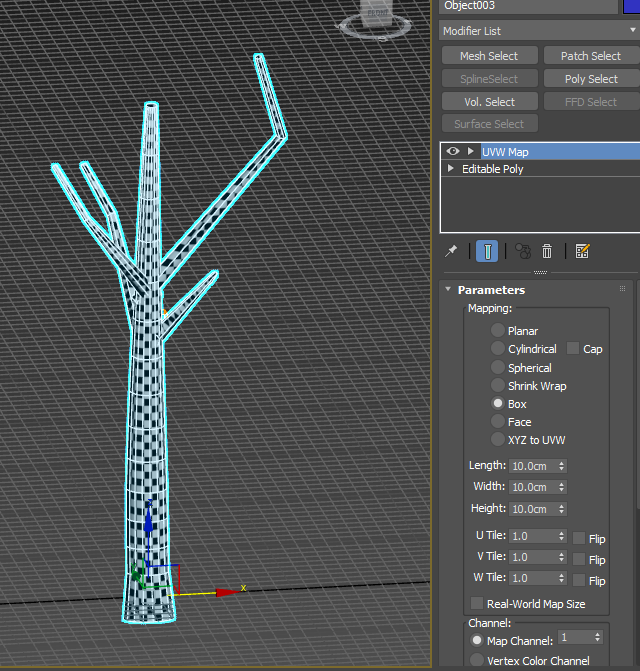Pin the modifier stack
Viewport: 640px width, 671px height.
[451, 251]
